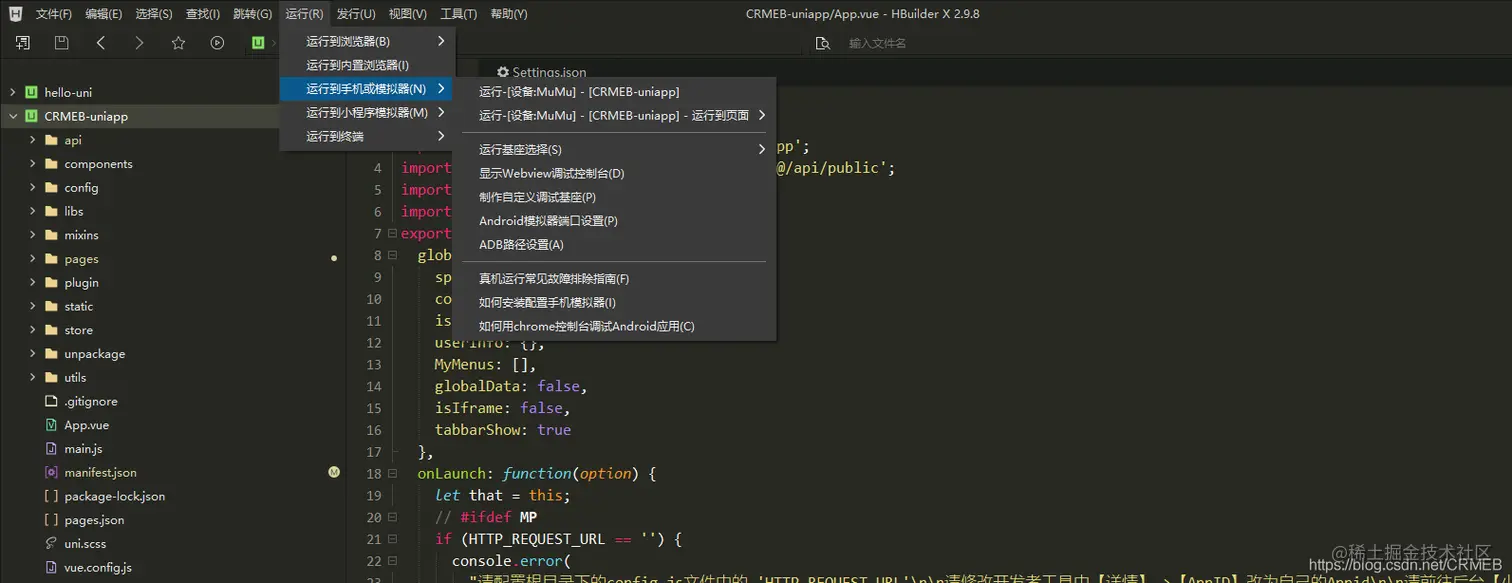Click the Save icon in the toolbar
The height and width of the screenshot is (583, 1512).
(61, 42)
